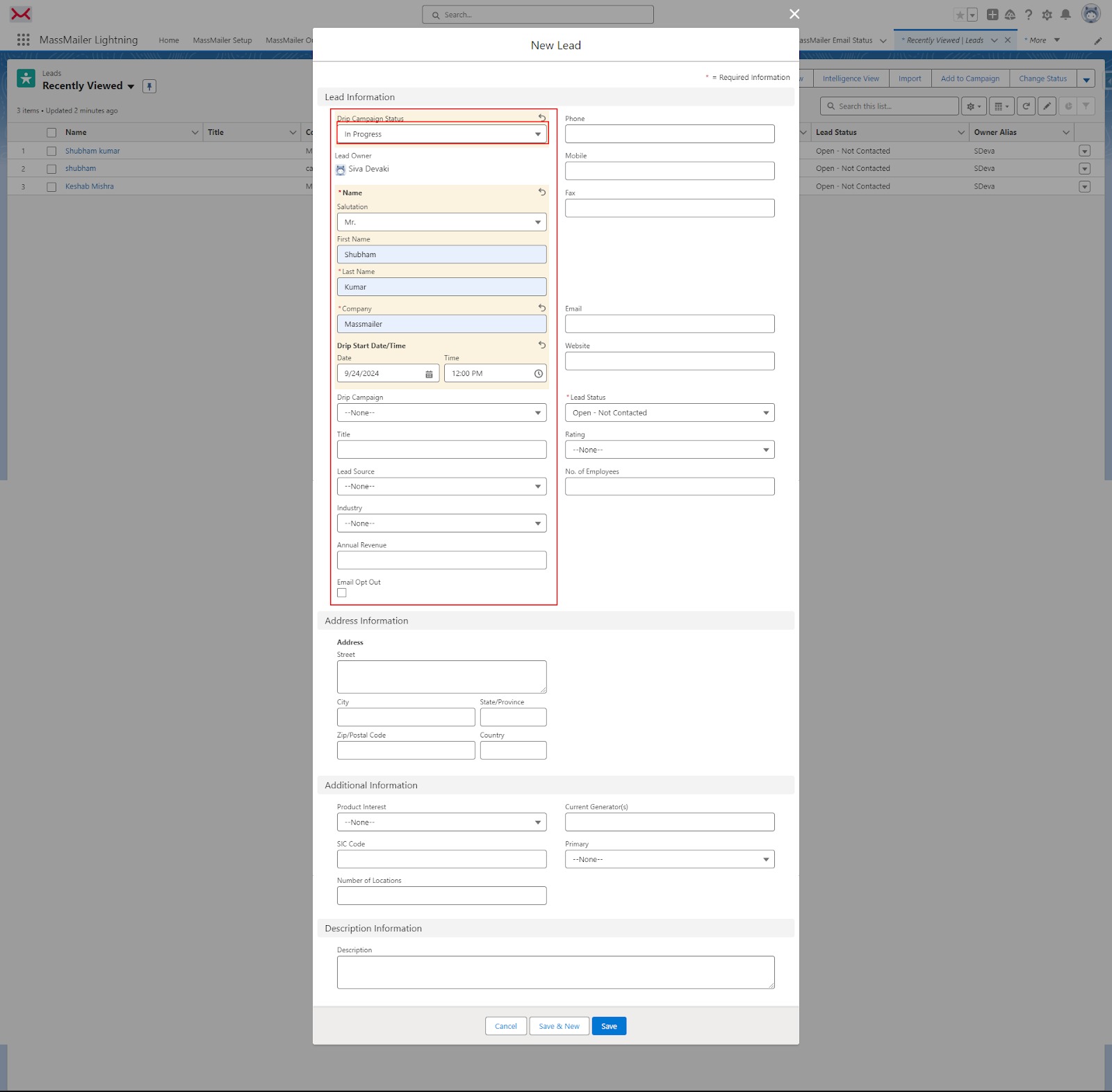1112x1092 pixels.
Task: Toggle Email Opt Out checkbox
Action: pos(342,593)
